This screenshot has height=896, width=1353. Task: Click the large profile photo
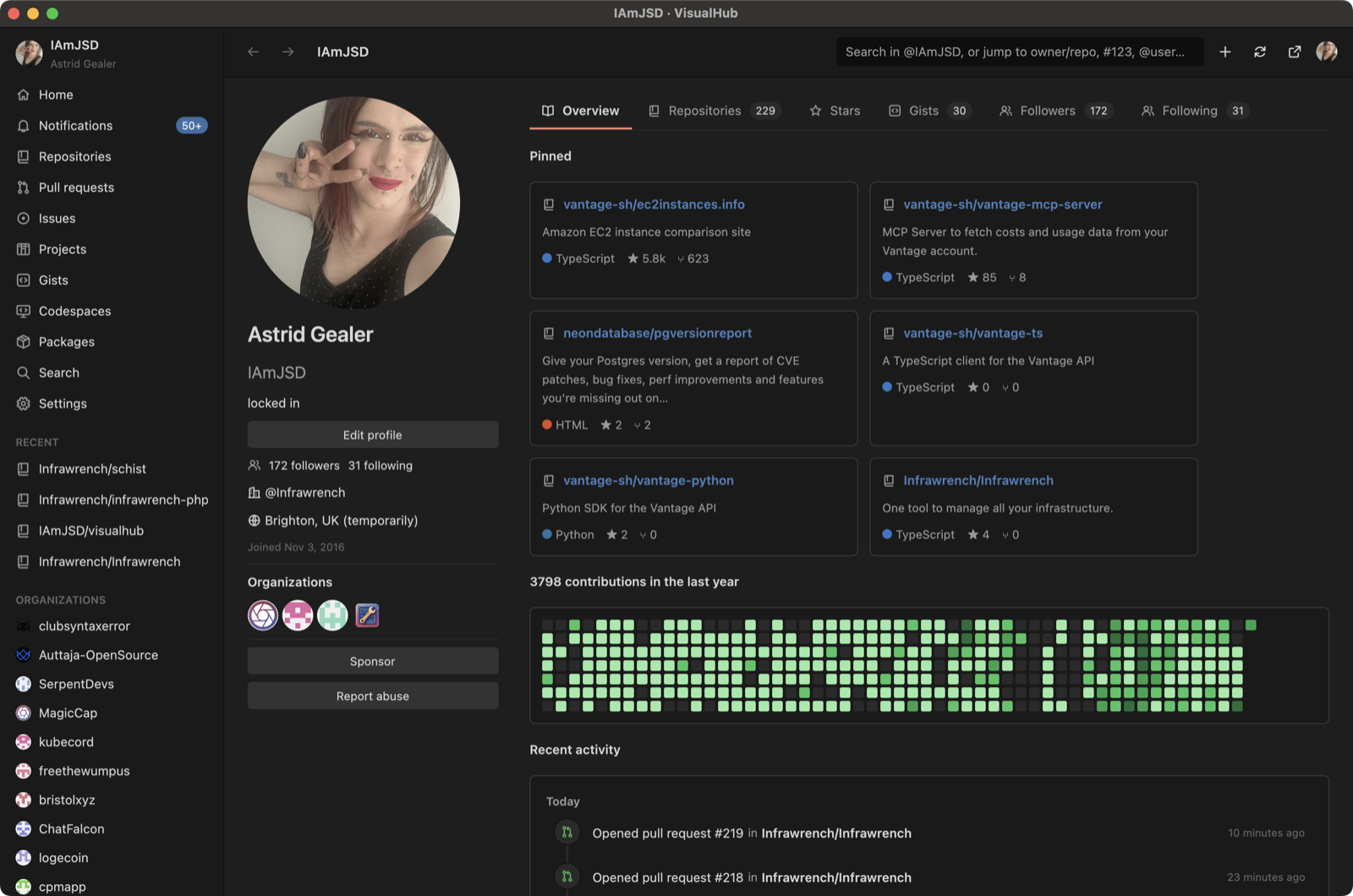[x=353, y=203]
